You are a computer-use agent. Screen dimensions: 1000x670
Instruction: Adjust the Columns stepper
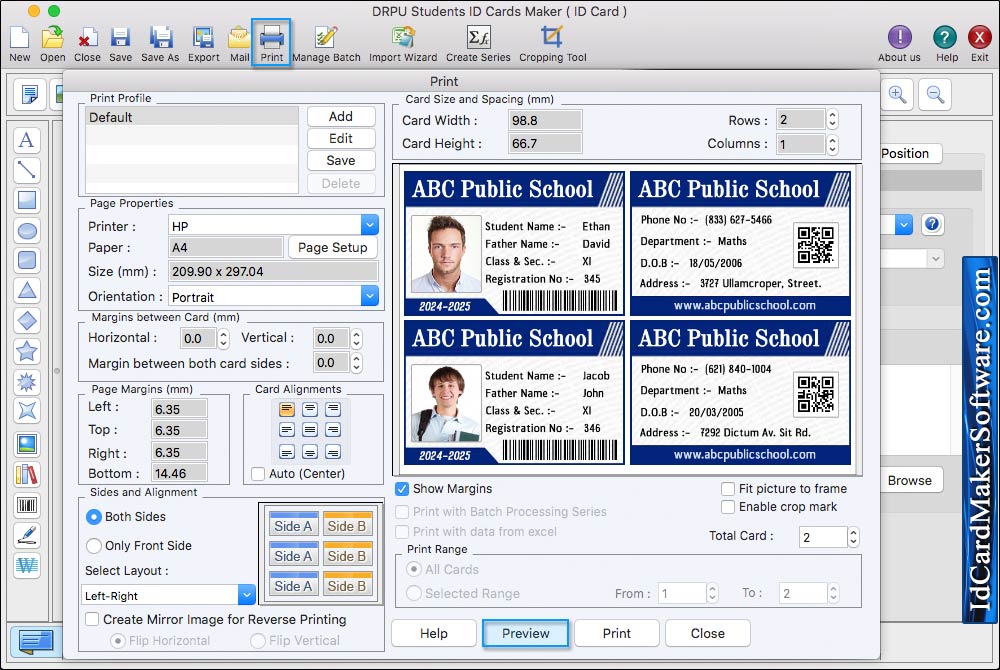point(832,145)
